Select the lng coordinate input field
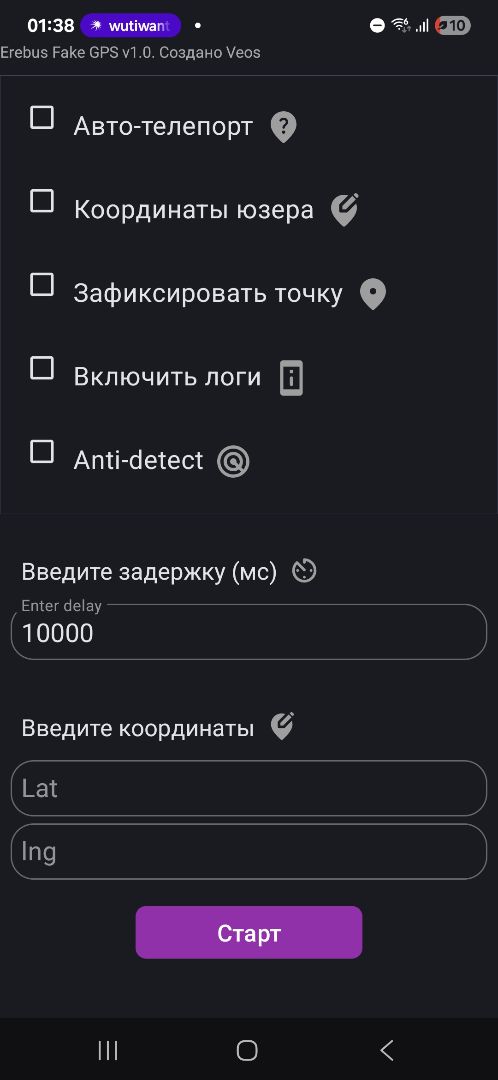 pos(249,851)
